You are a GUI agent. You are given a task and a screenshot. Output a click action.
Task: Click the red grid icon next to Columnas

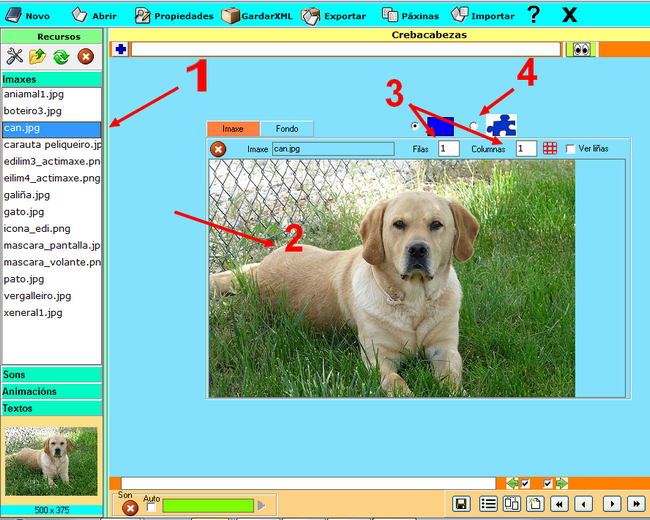pyautogui.click(x=550, y=148)
